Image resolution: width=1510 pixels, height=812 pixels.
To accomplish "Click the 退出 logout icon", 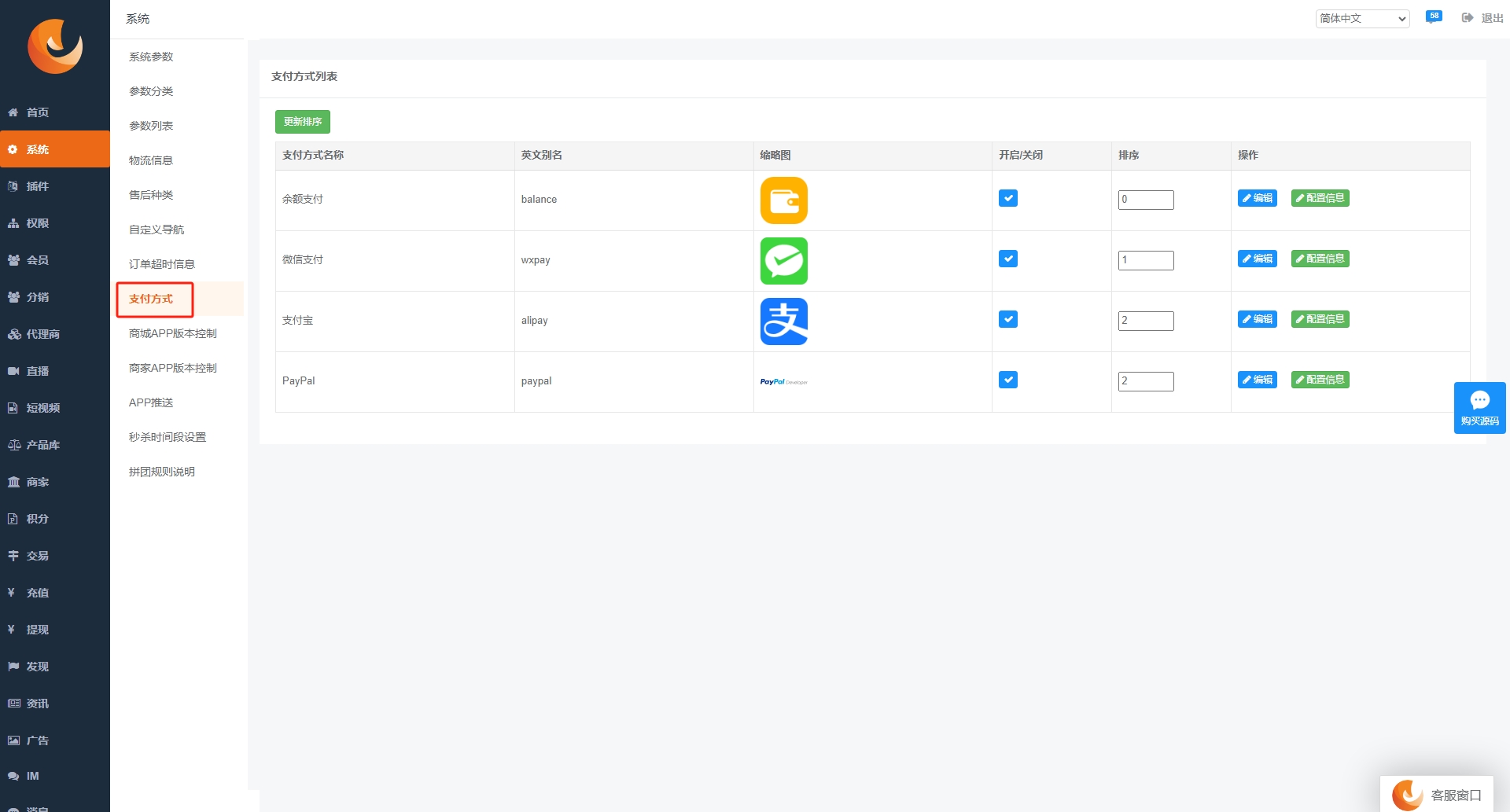I will (x=1468, y=18).
